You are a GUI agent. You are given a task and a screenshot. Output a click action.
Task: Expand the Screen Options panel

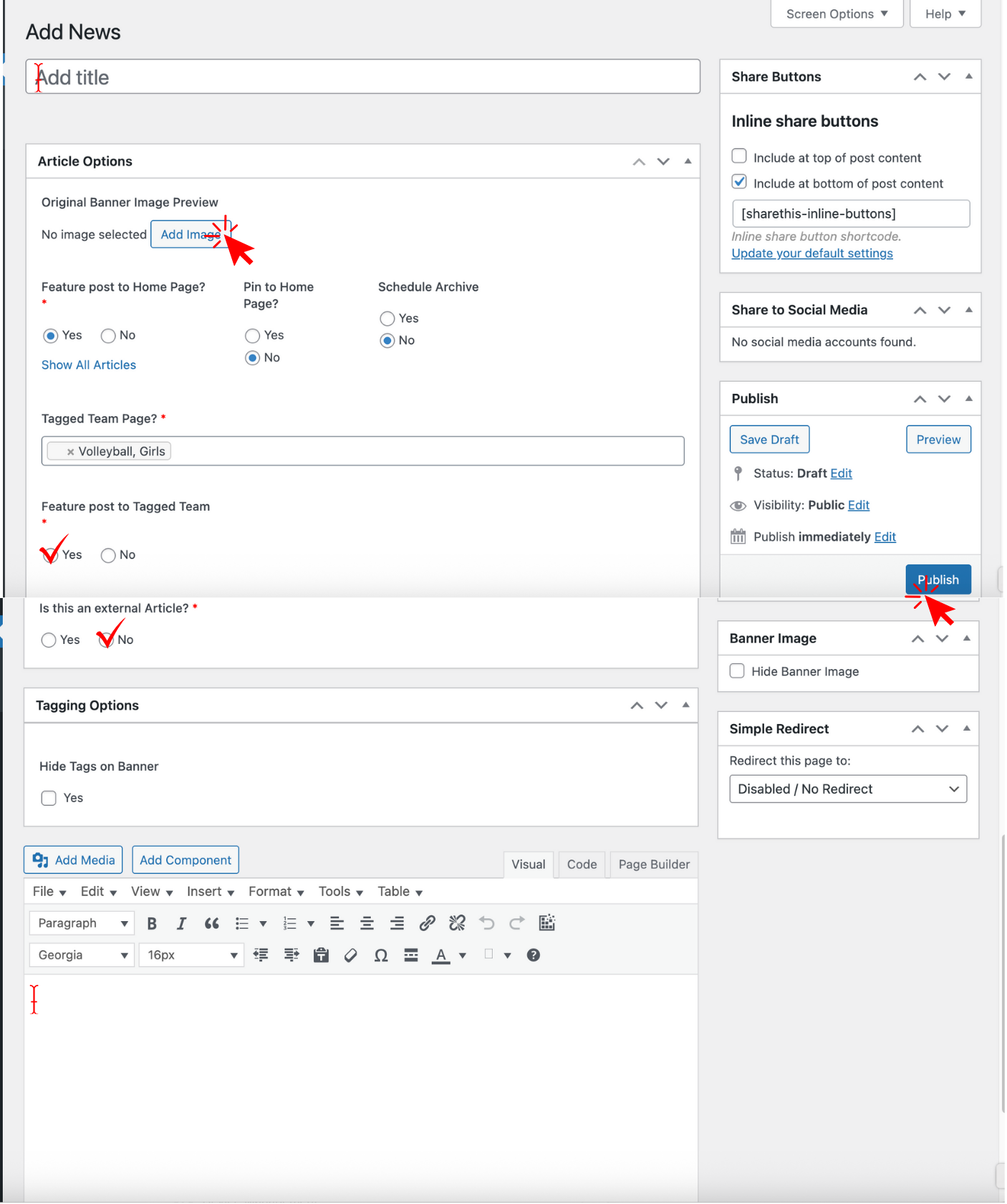(836, 14)
